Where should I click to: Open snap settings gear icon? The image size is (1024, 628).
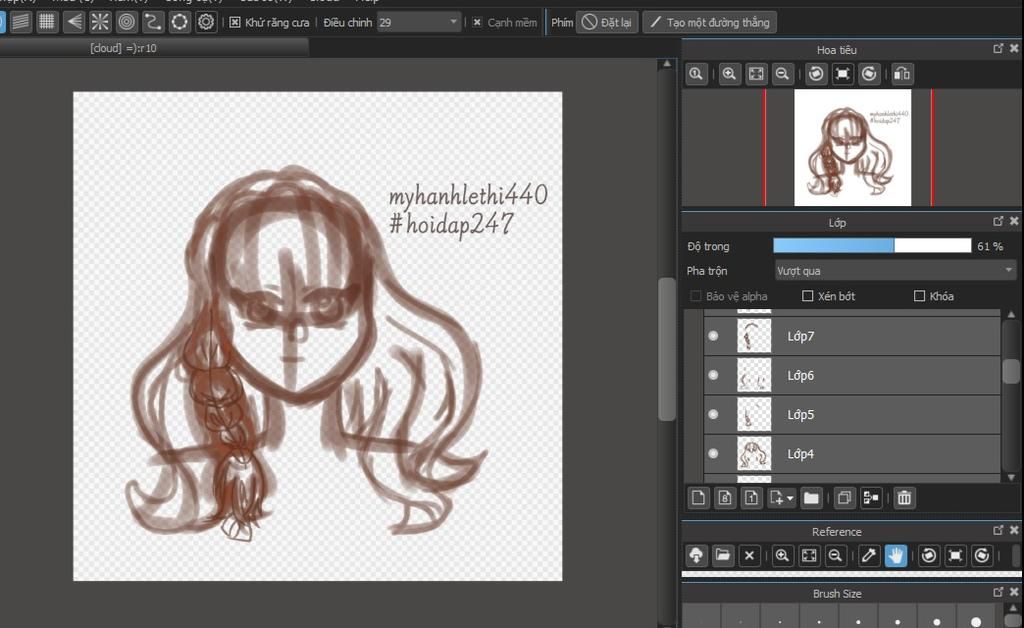(206, 22)
